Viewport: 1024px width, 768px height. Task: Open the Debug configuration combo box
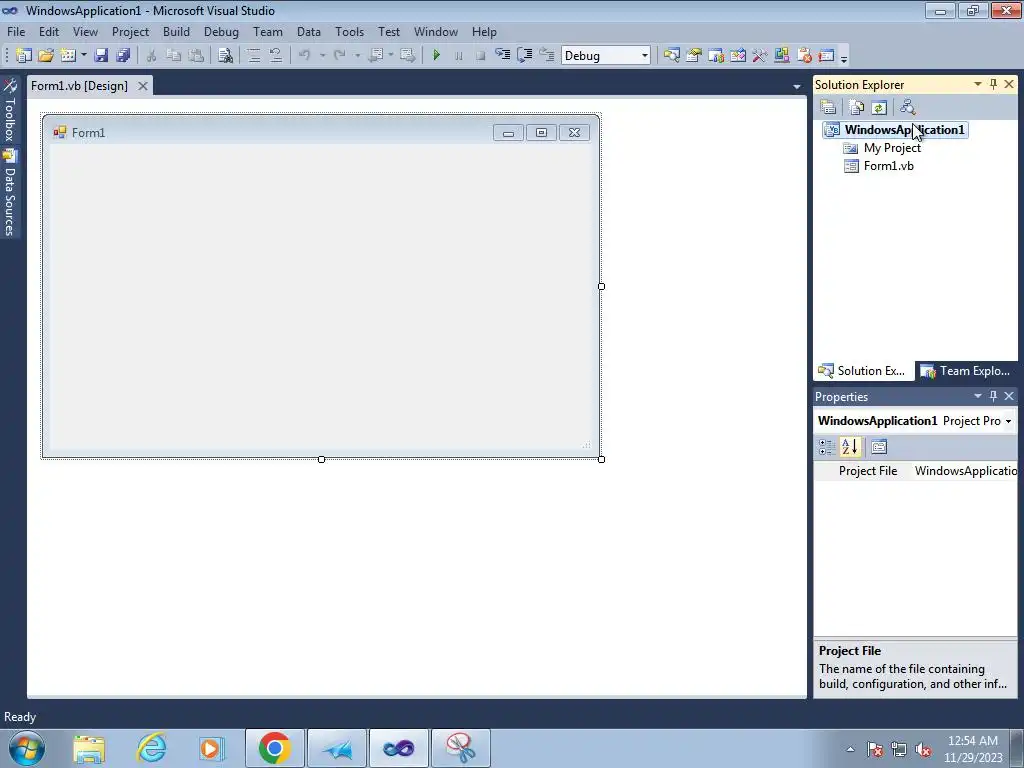605,56
